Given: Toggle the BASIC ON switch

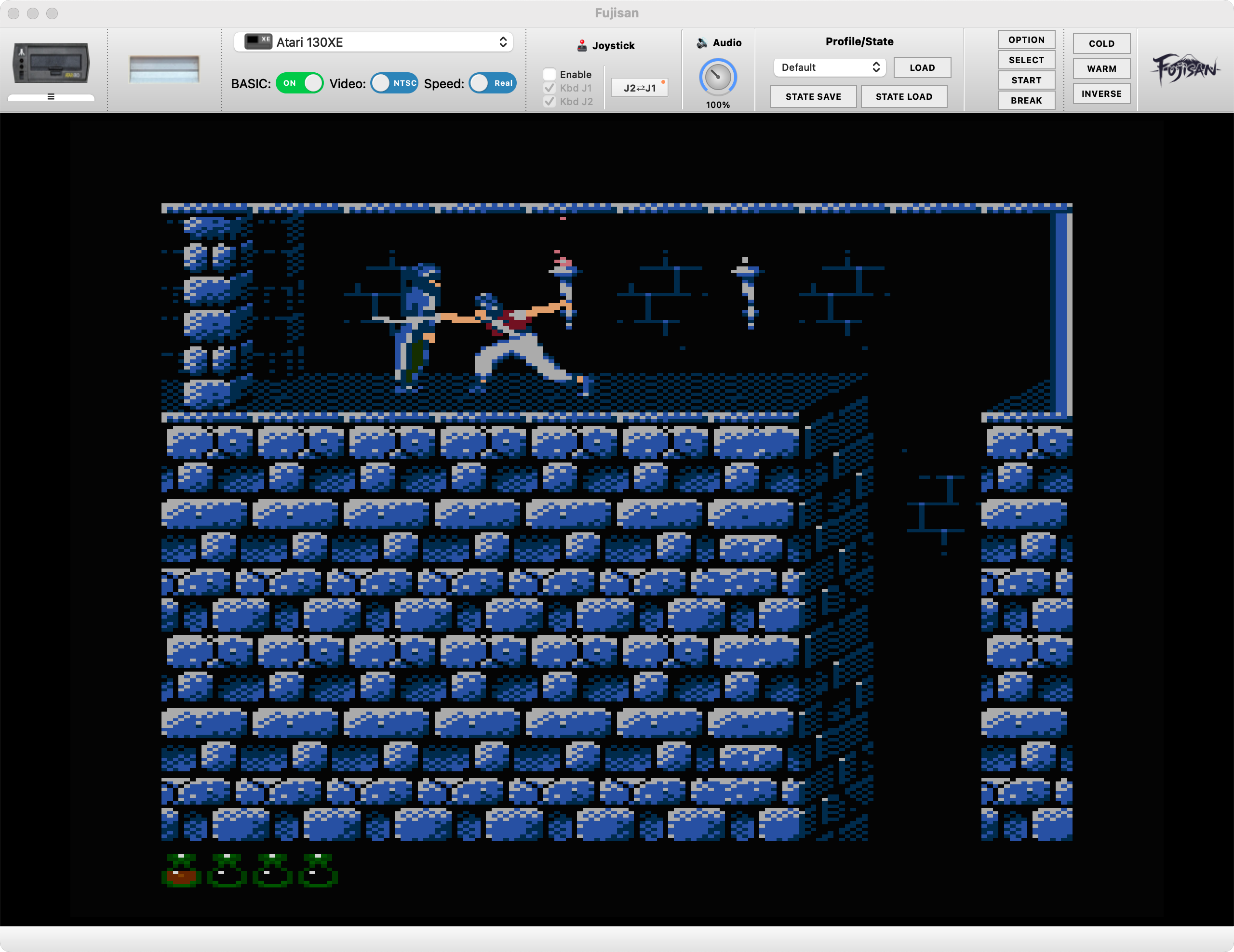Looking at the screenshot, I should point(299,83).
